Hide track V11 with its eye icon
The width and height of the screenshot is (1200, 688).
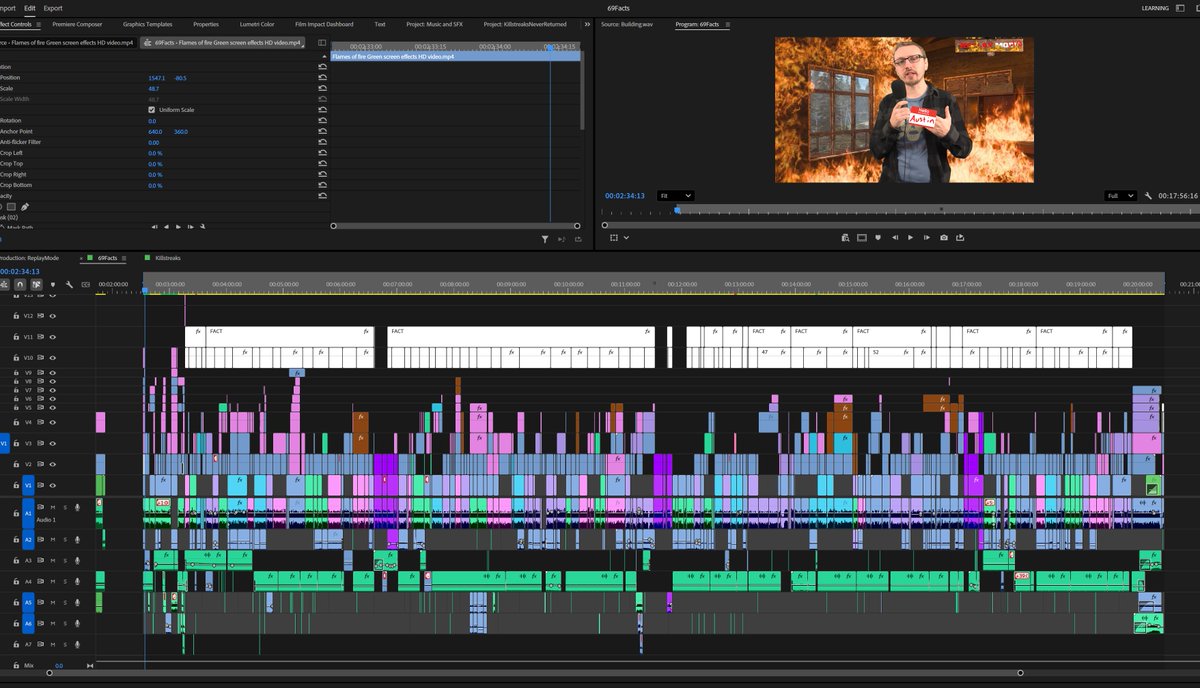click(53, 337)
